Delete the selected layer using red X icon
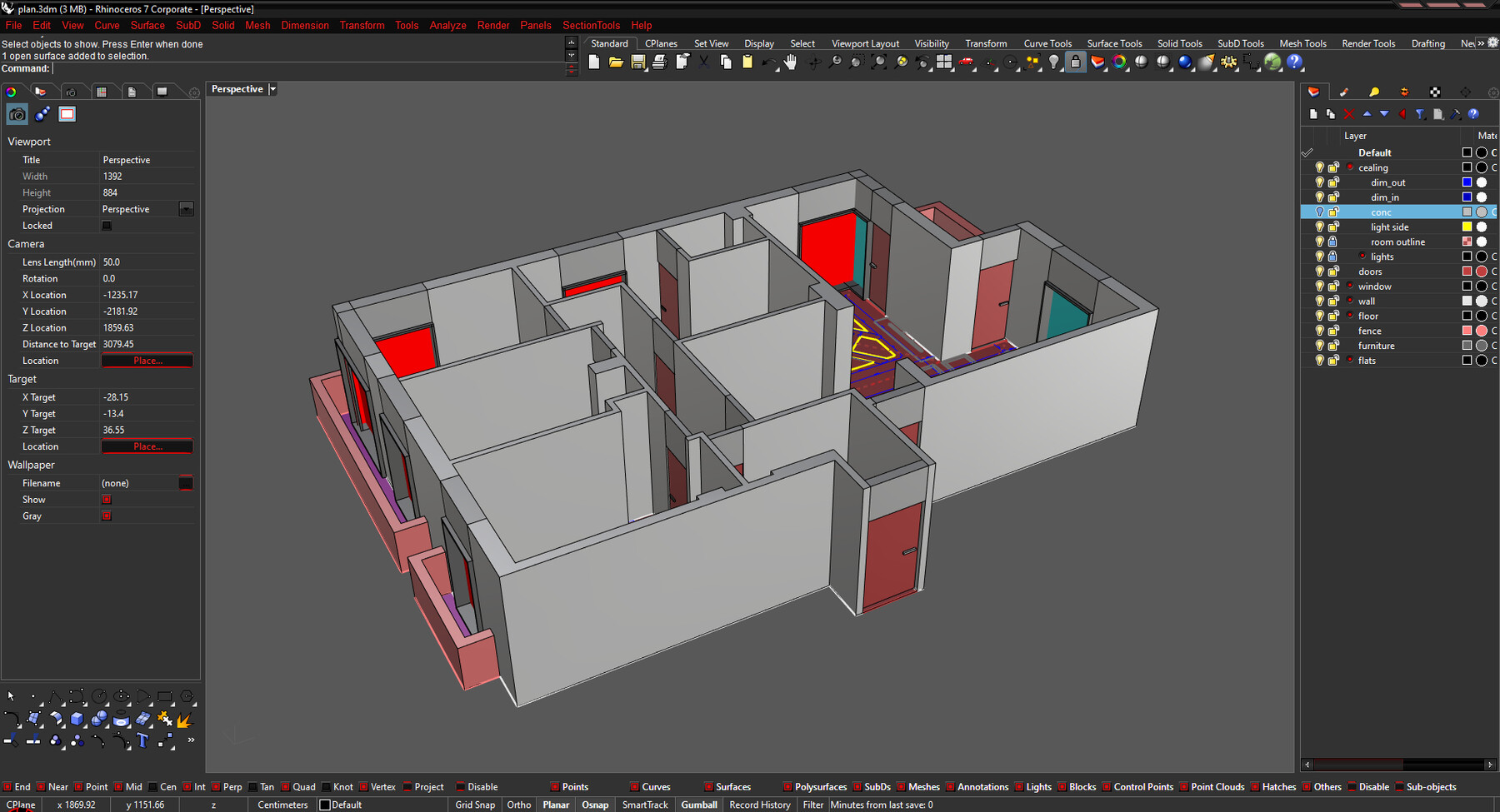This screenshot has width=1500, height=812. pyautogui.click(x=1348, y=114)
